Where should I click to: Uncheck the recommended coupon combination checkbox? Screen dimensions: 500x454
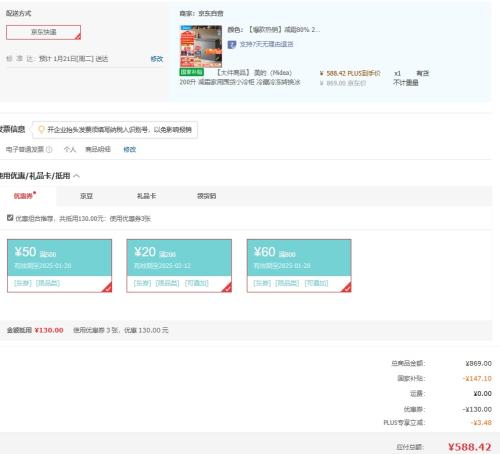pos(10,218)
